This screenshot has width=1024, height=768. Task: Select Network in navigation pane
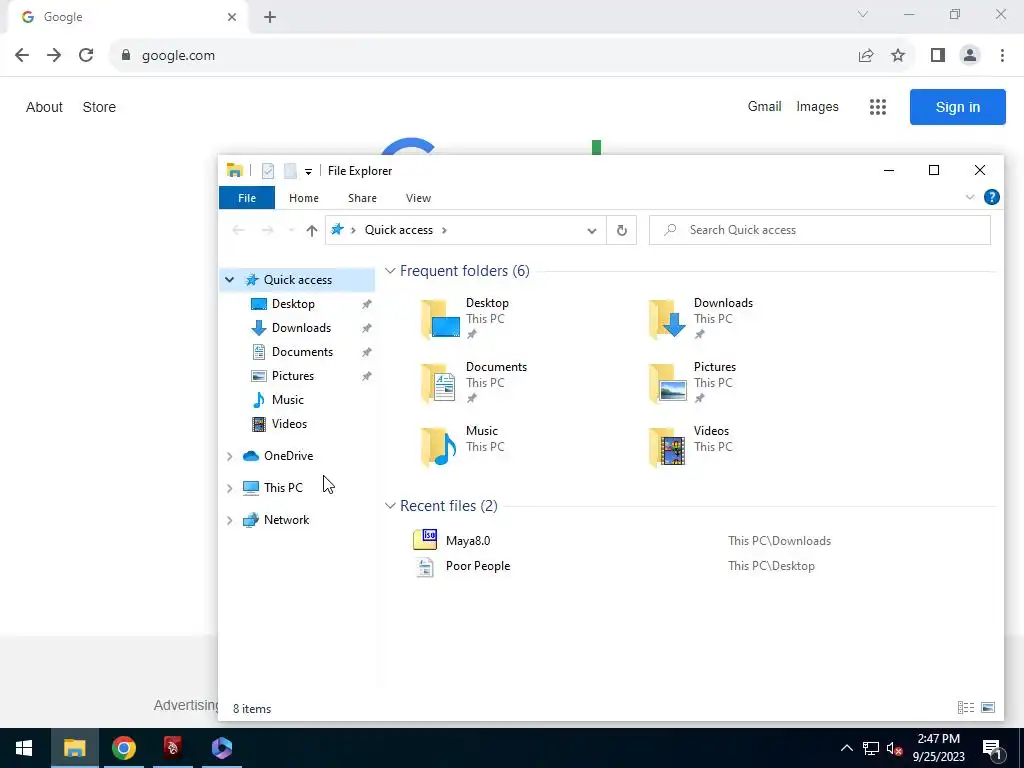286,520
